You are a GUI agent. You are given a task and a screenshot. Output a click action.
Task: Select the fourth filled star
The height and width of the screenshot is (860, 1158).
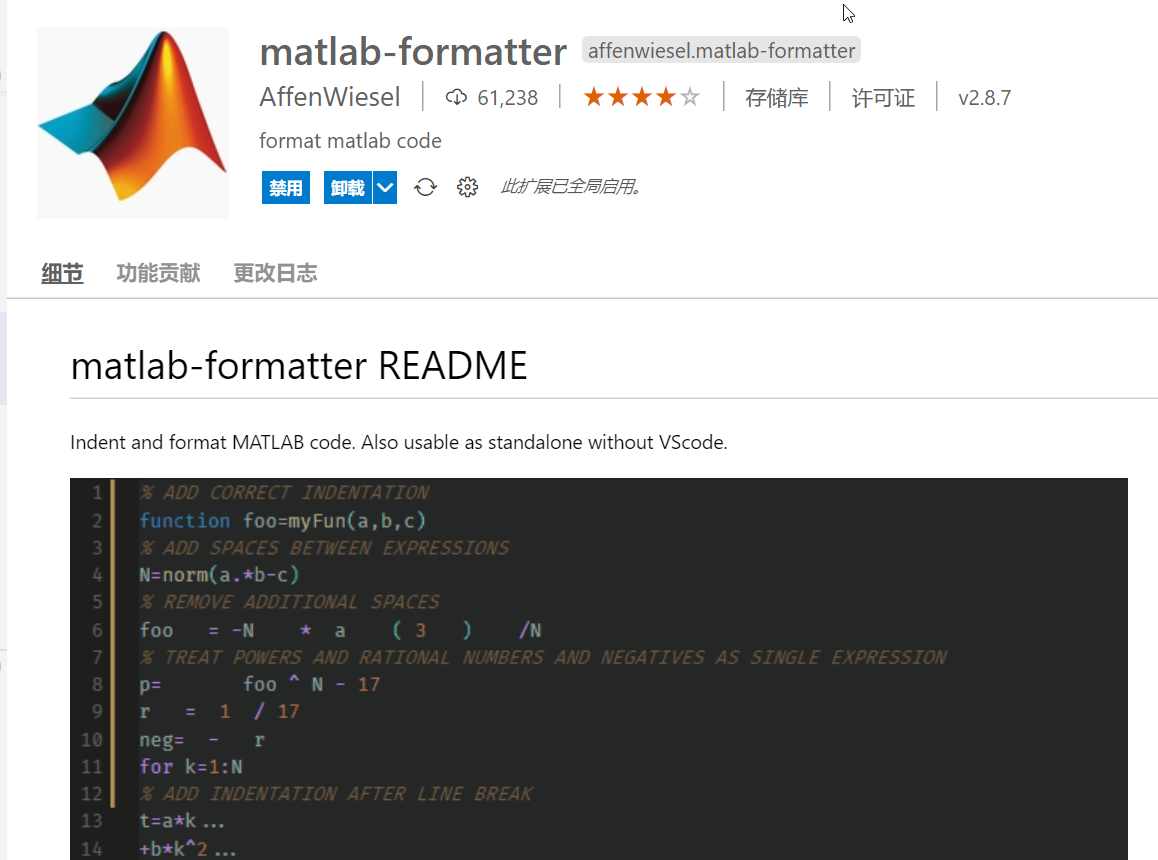point(667,95)
